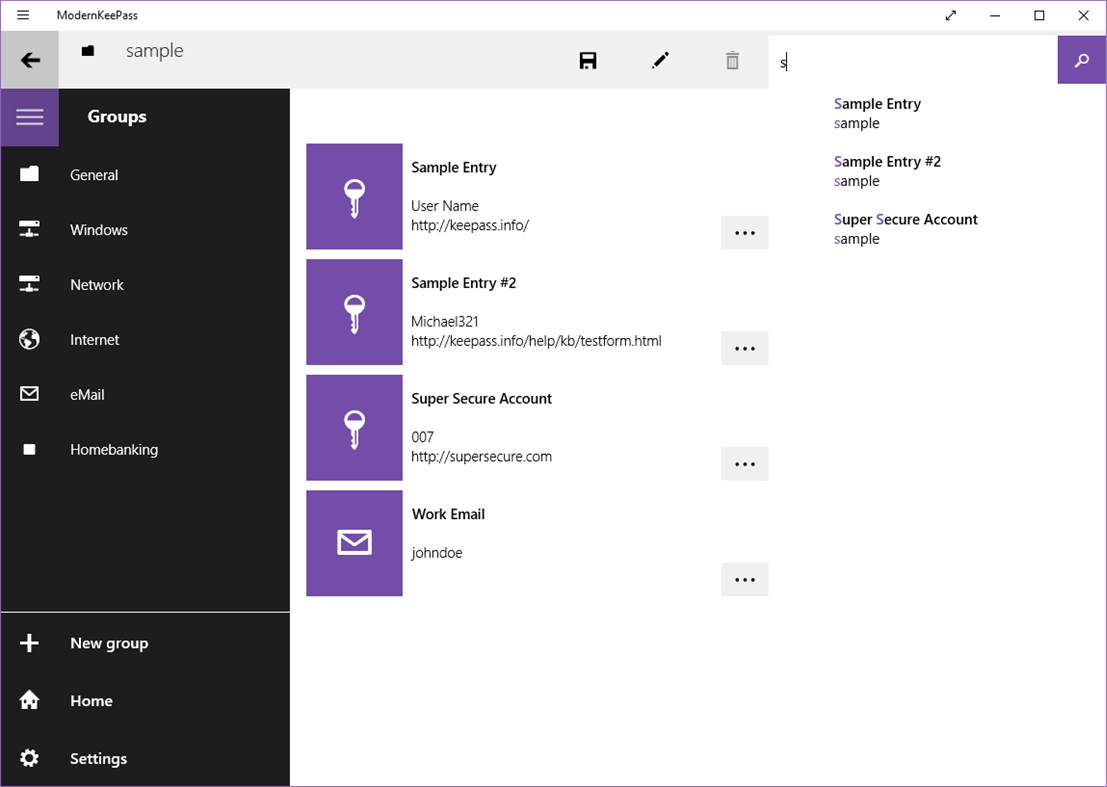Click the key icon on Sample Entry tile
The width and height of the screenshot is (1107, 787).
[x=354, y=197]
